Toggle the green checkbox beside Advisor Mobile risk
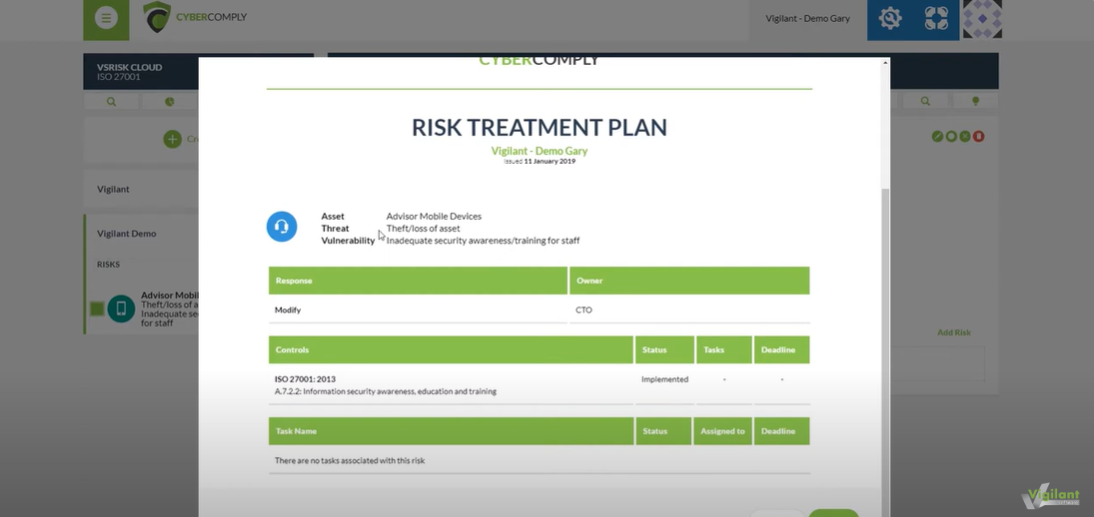 tap(97, 308)
